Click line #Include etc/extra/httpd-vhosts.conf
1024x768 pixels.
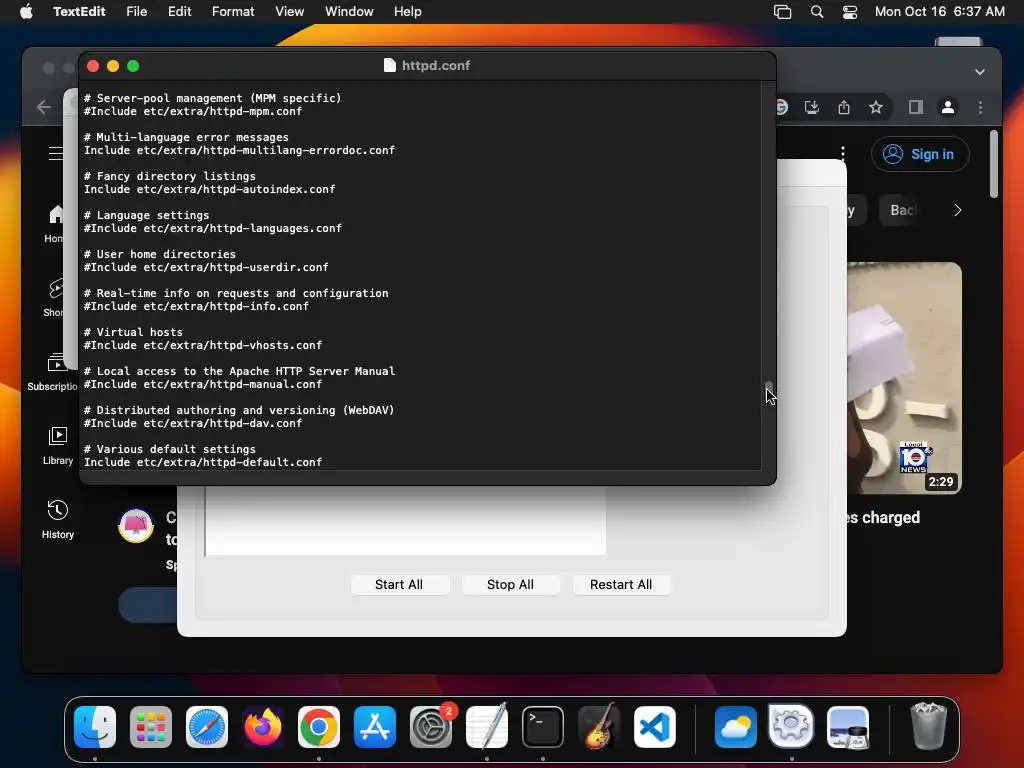click(x=202, y=345)
